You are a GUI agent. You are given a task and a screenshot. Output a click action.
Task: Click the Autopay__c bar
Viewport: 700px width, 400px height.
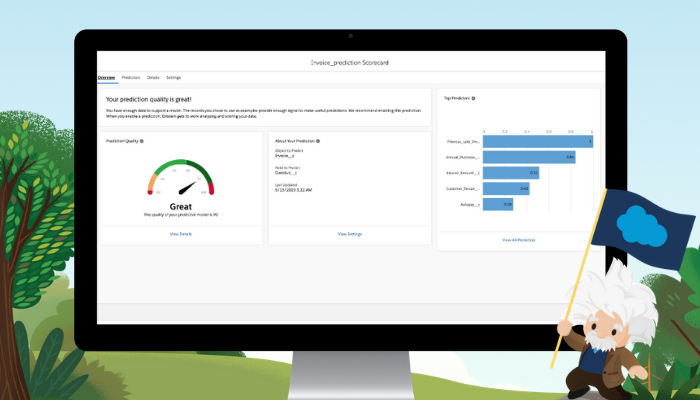pyautogui.click(x=498, y=204)
